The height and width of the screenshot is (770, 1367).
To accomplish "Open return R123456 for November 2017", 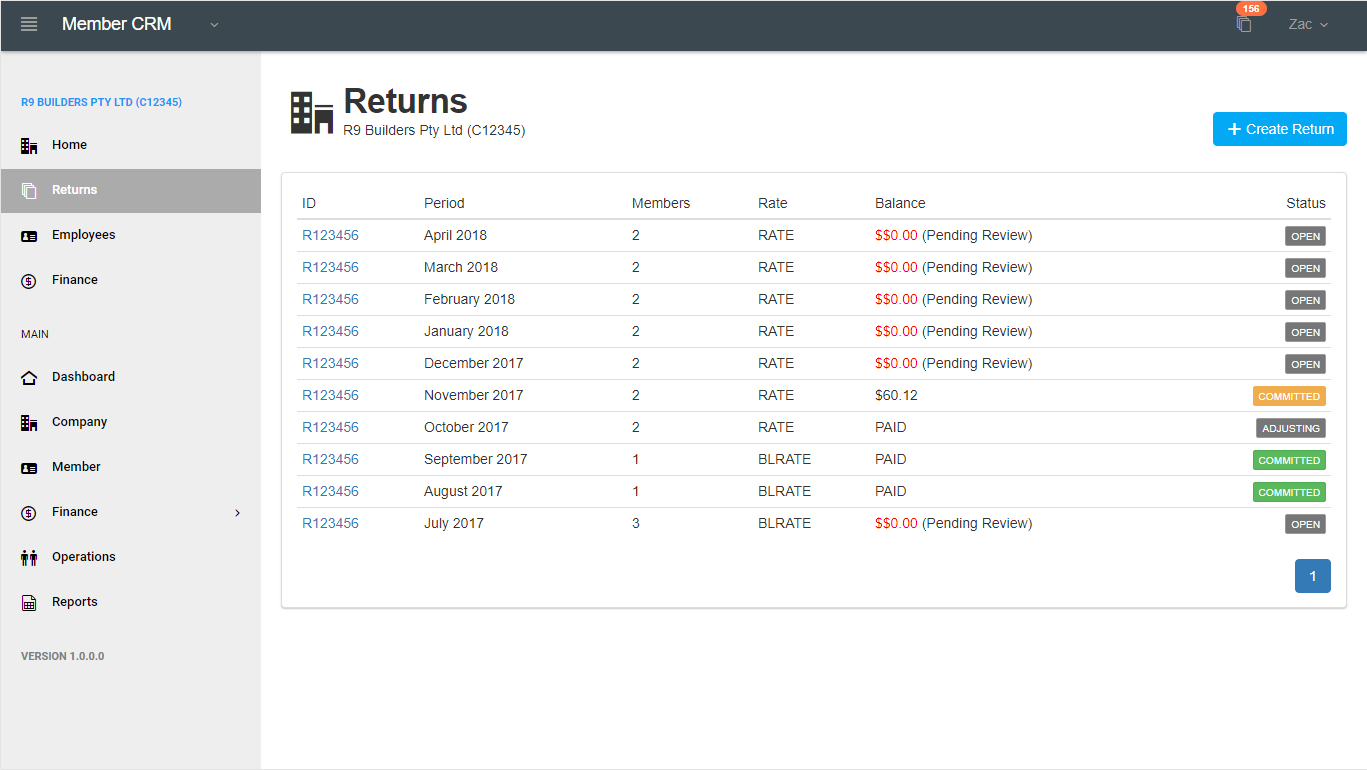I will point(330,395).
